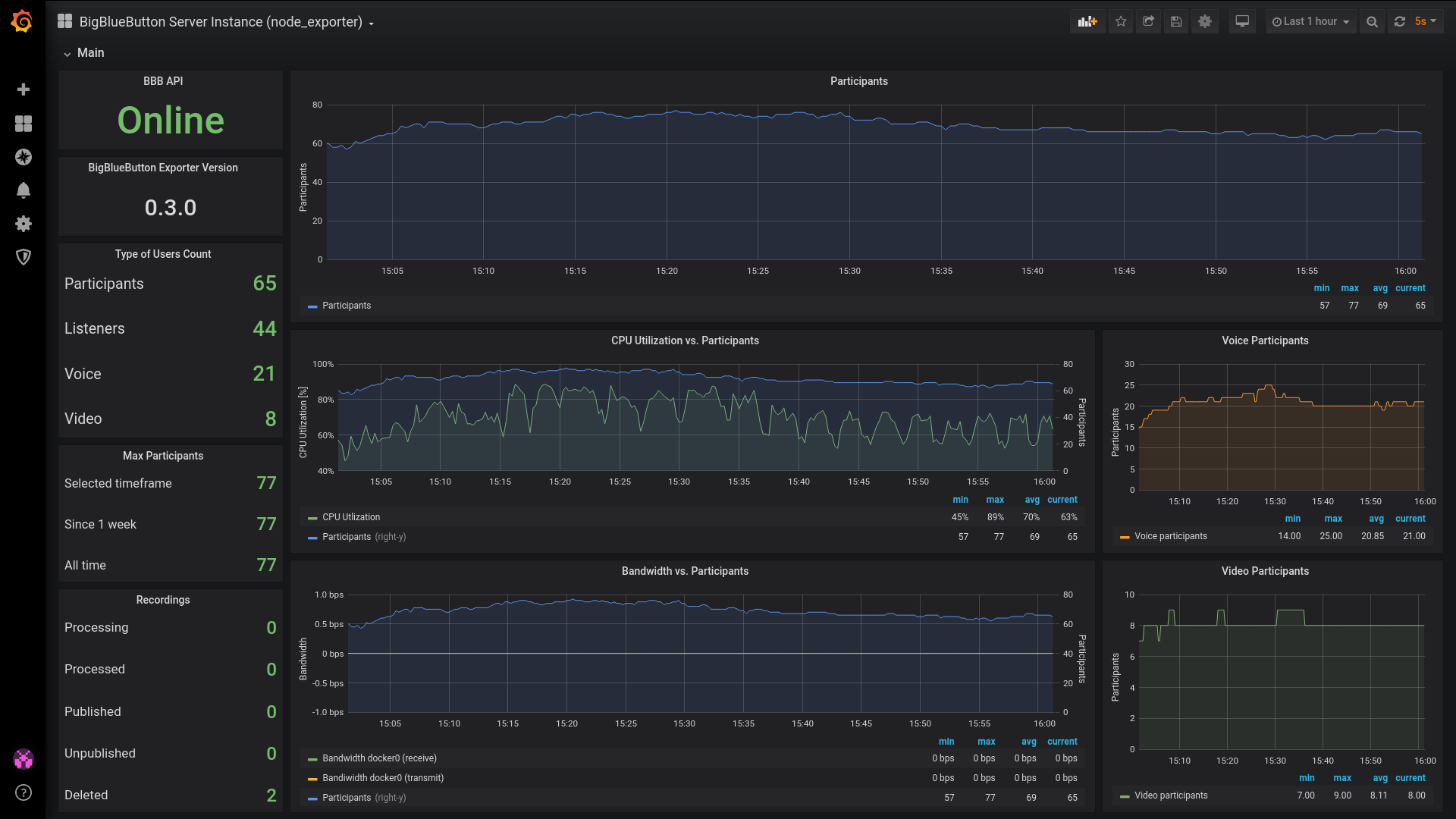Open the user avatar profile icon

[x=24, y=758]
